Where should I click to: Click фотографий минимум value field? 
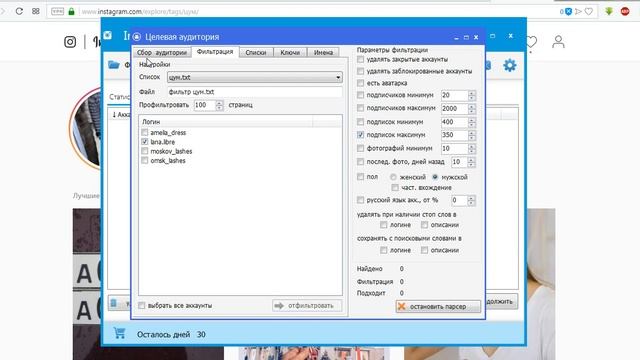click(x=454, y=149)
